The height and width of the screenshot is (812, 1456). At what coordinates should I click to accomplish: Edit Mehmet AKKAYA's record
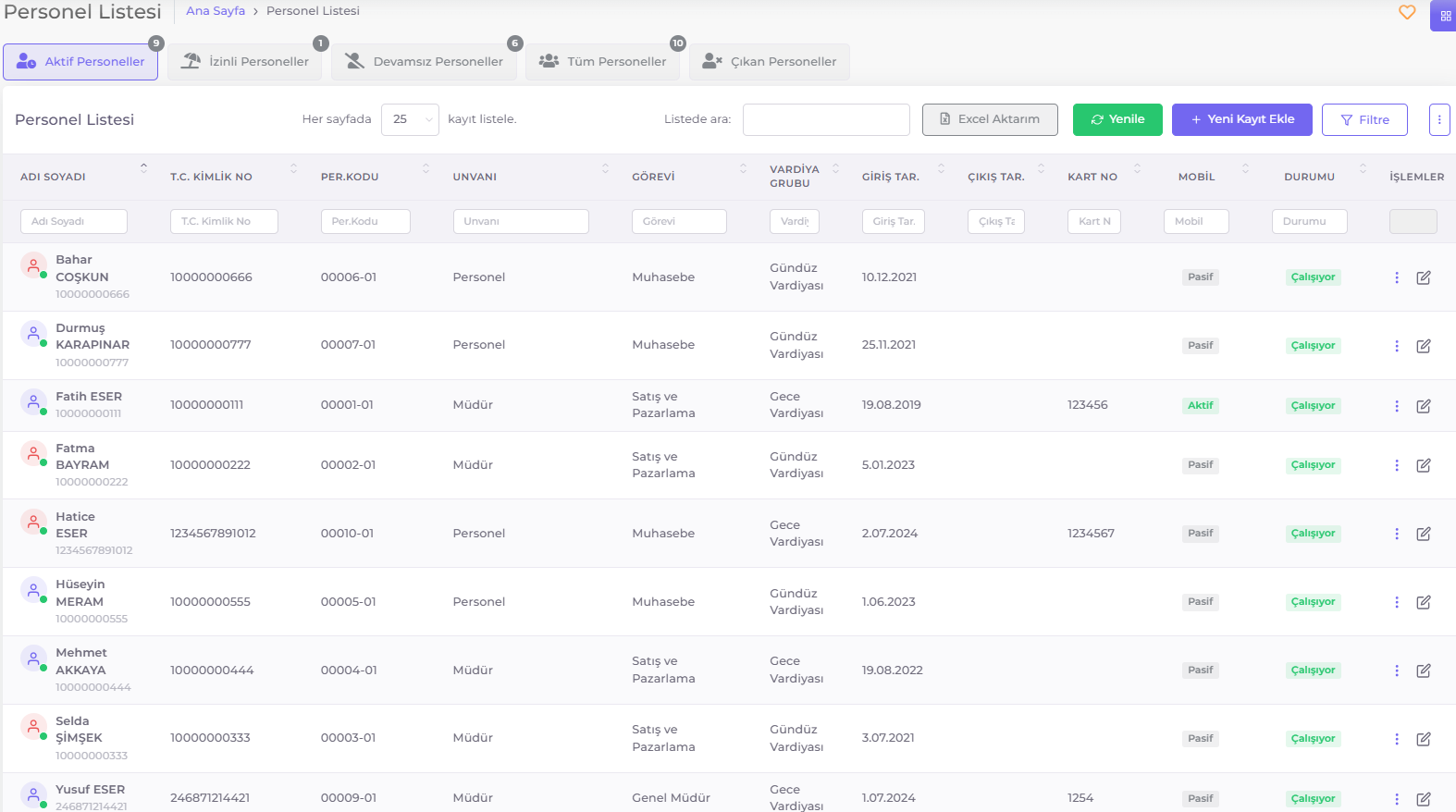1424,671
